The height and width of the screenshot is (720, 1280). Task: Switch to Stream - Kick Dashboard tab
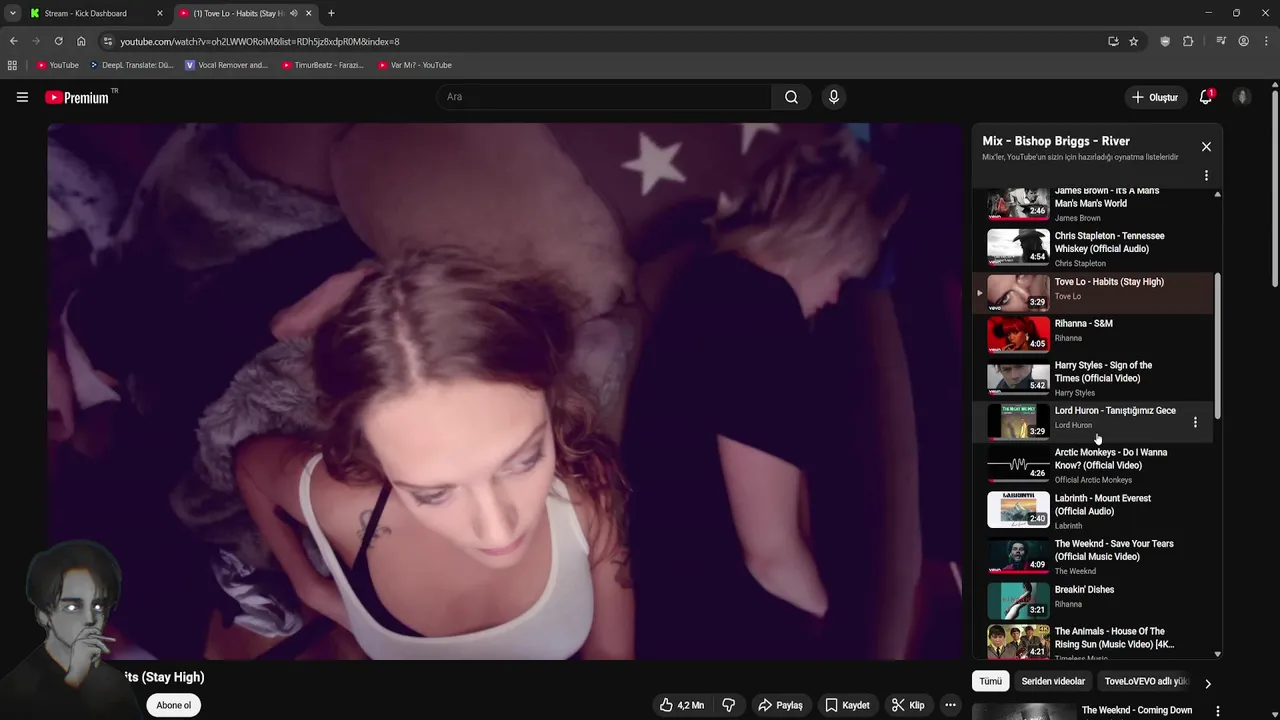click(94, 13)
